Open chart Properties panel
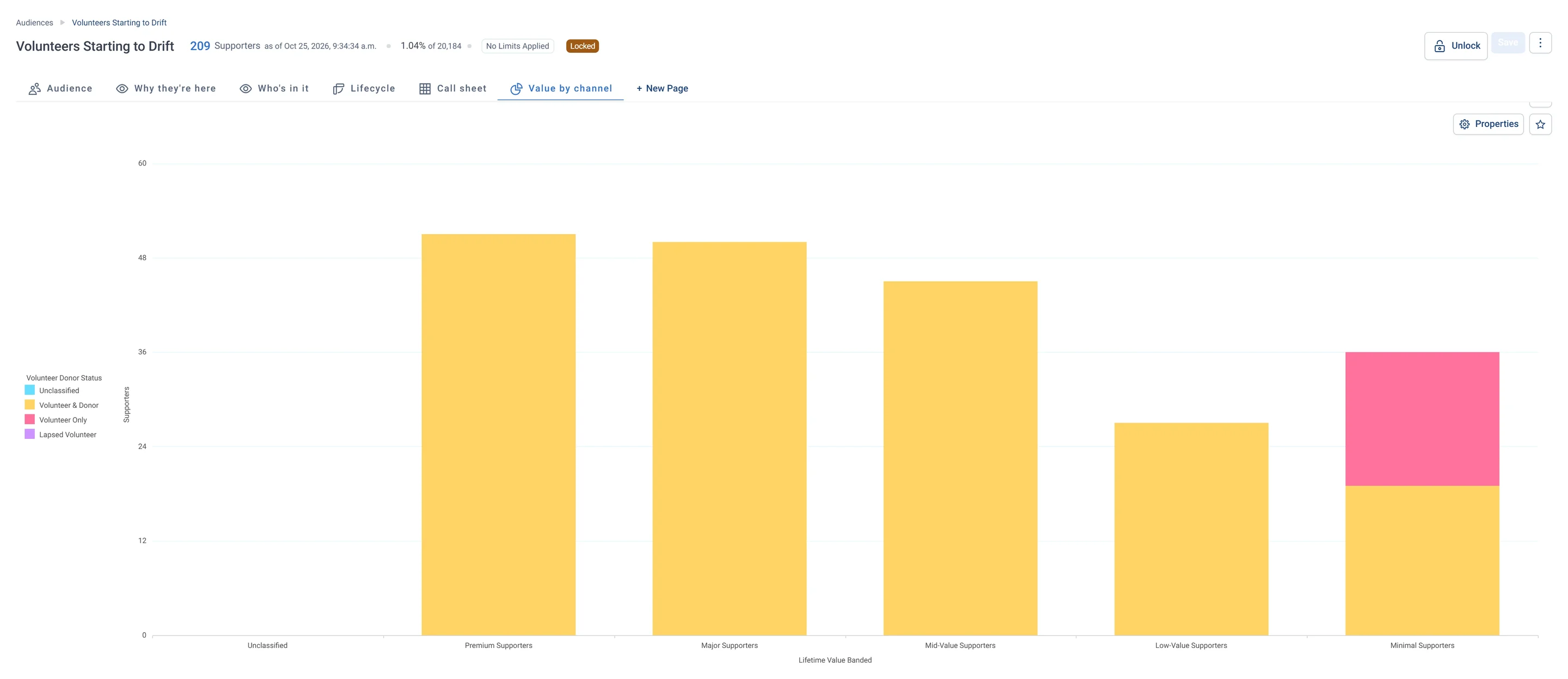This screenshot has height=679, width=1568. point(1489,124)
